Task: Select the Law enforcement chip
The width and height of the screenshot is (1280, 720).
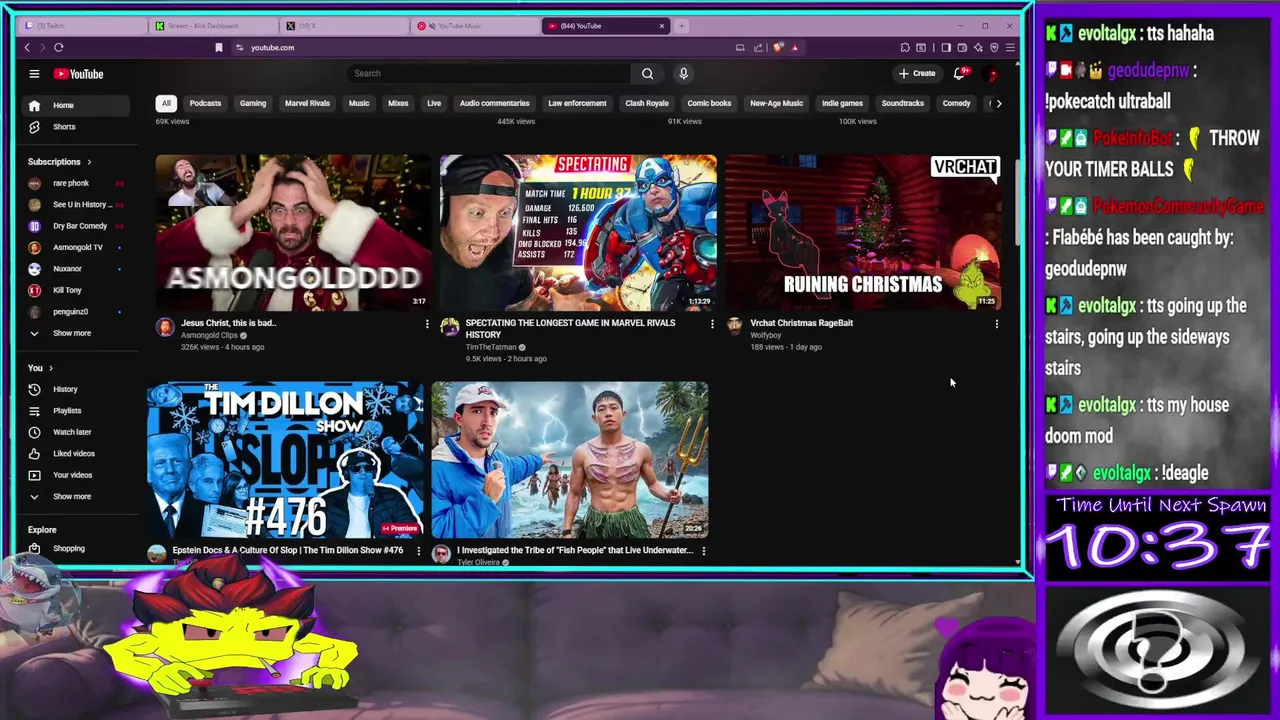Action: tap(577, 103)
